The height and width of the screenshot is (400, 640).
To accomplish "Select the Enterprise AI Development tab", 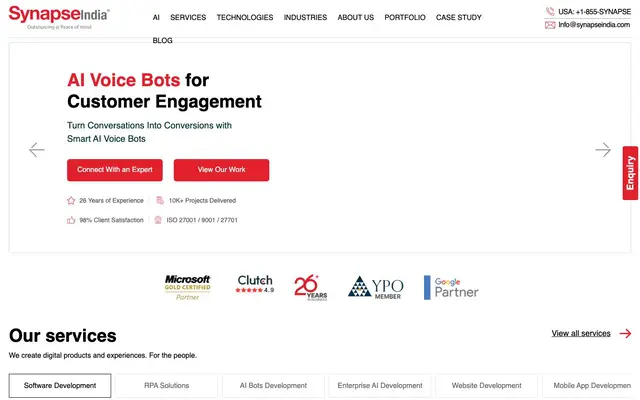I will coord(380,385).
